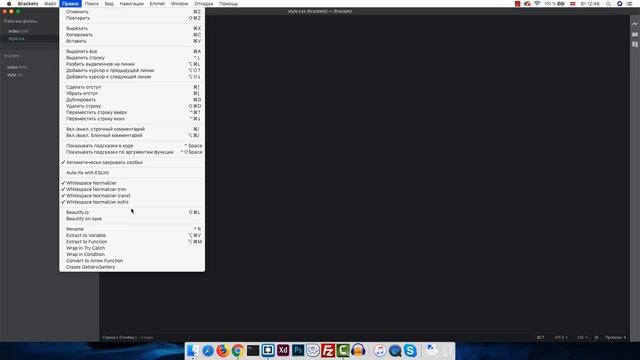Choose Вкл./выкл. строчный комментарий
The height and width of the screenshot is (360, 640).
coord(132,129)
